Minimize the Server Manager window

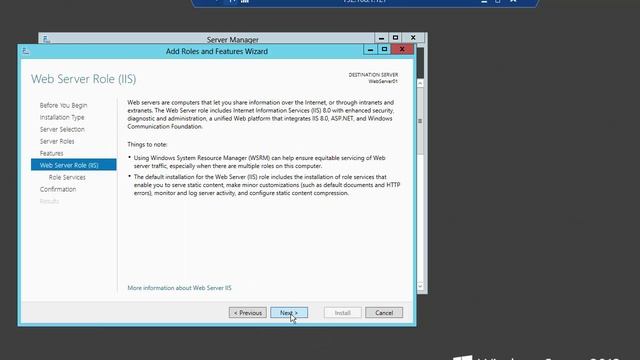381,38
